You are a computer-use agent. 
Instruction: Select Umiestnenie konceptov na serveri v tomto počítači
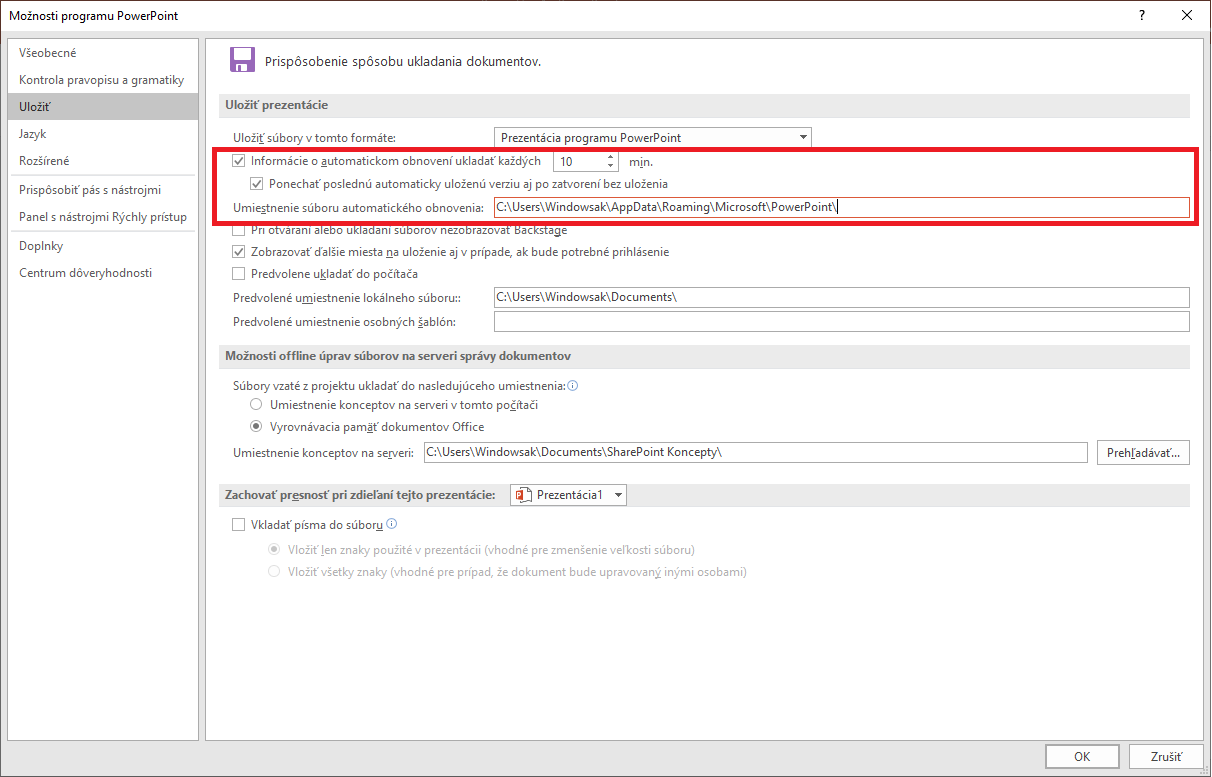point(257,405)
